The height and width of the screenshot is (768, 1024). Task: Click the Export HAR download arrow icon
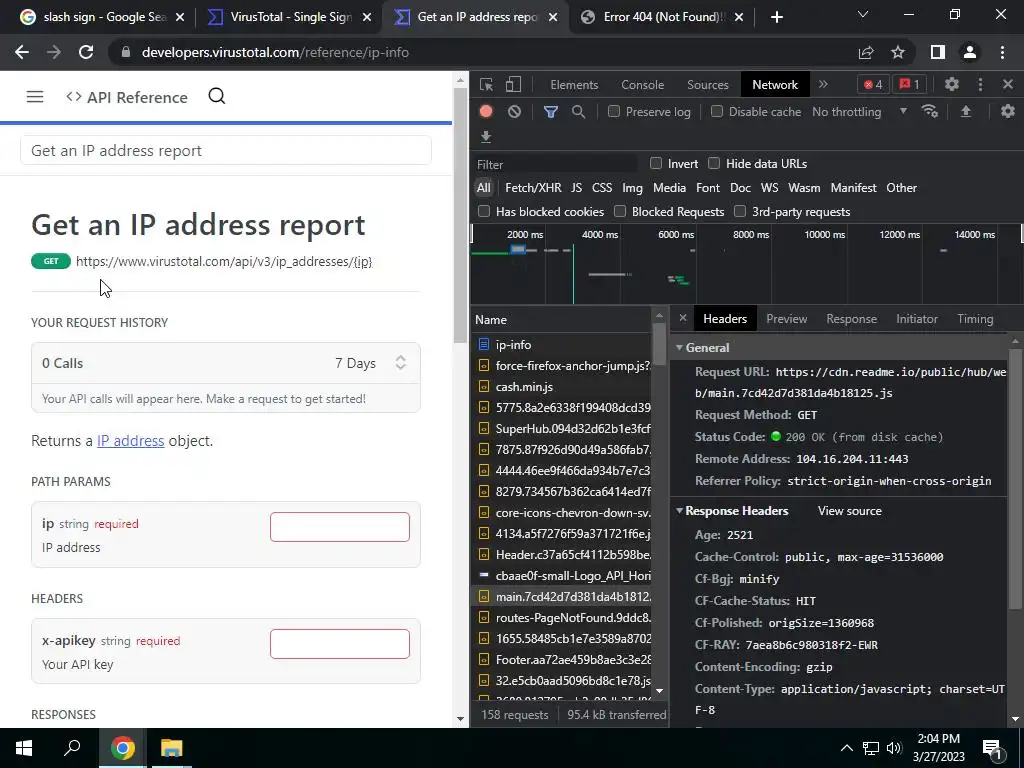tap(486, 136)
